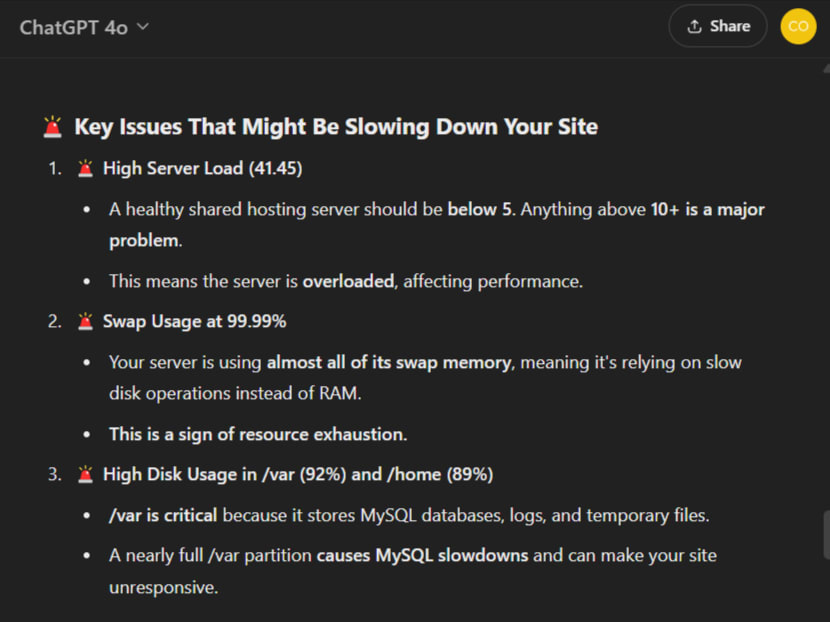Click the bold text 'overloaded'
The height and width of the screenshot is (622, 830).
tap(348, 281)
